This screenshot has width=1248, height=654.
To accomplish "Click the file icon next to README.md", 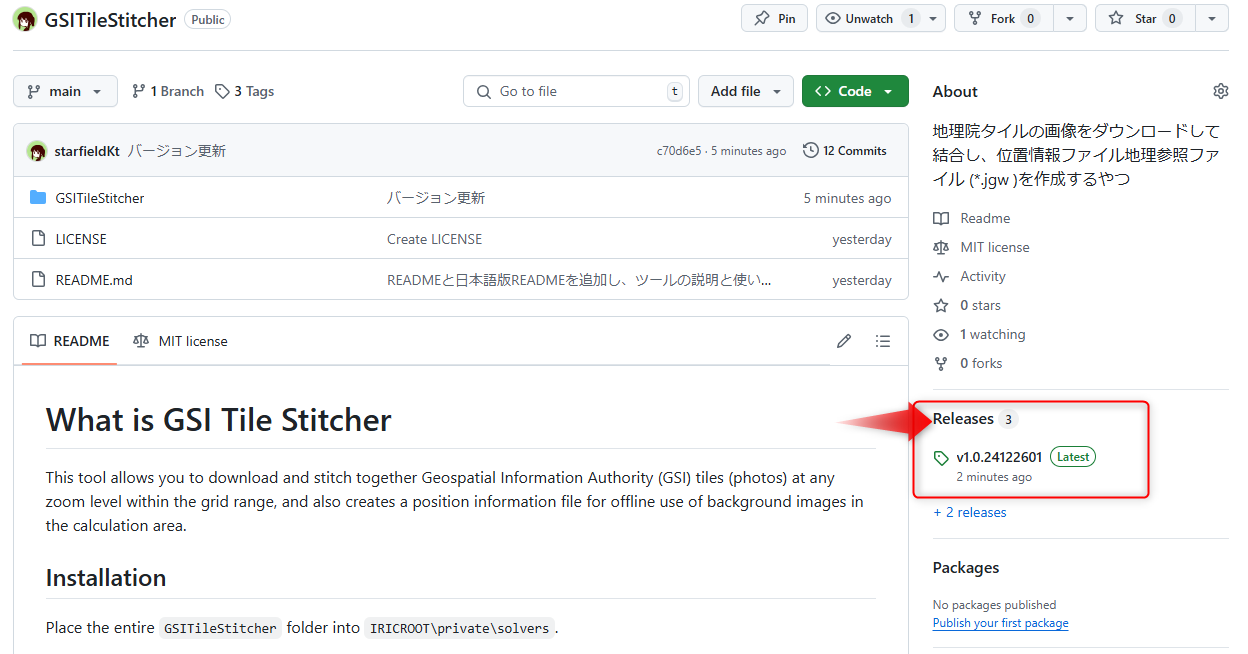I will [x=38, y=280].
